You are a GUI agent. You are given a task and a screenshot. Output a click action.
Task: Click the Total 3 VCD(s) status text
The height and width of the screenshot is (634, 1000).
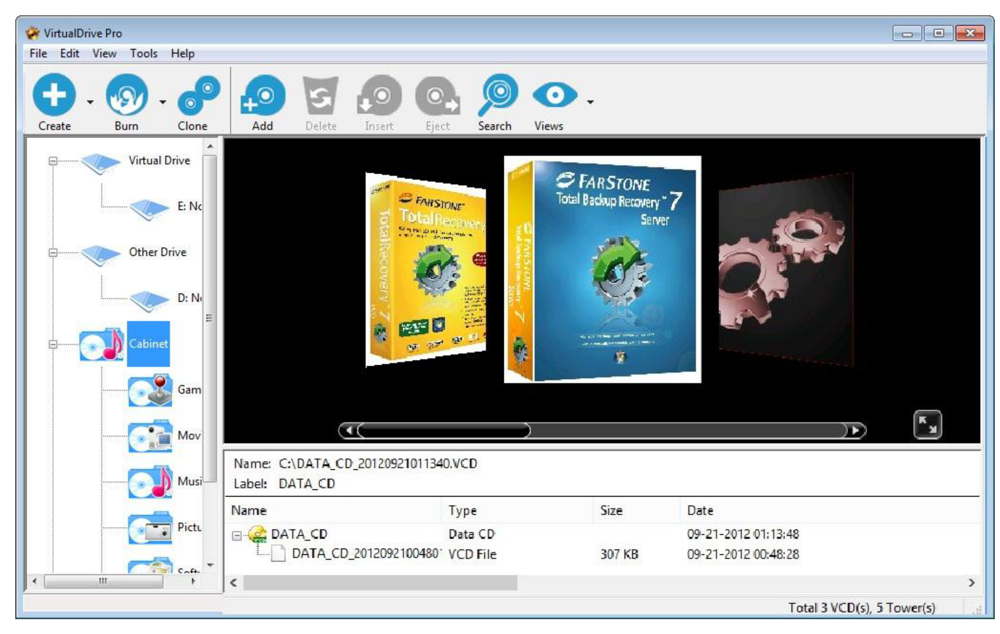862,608
